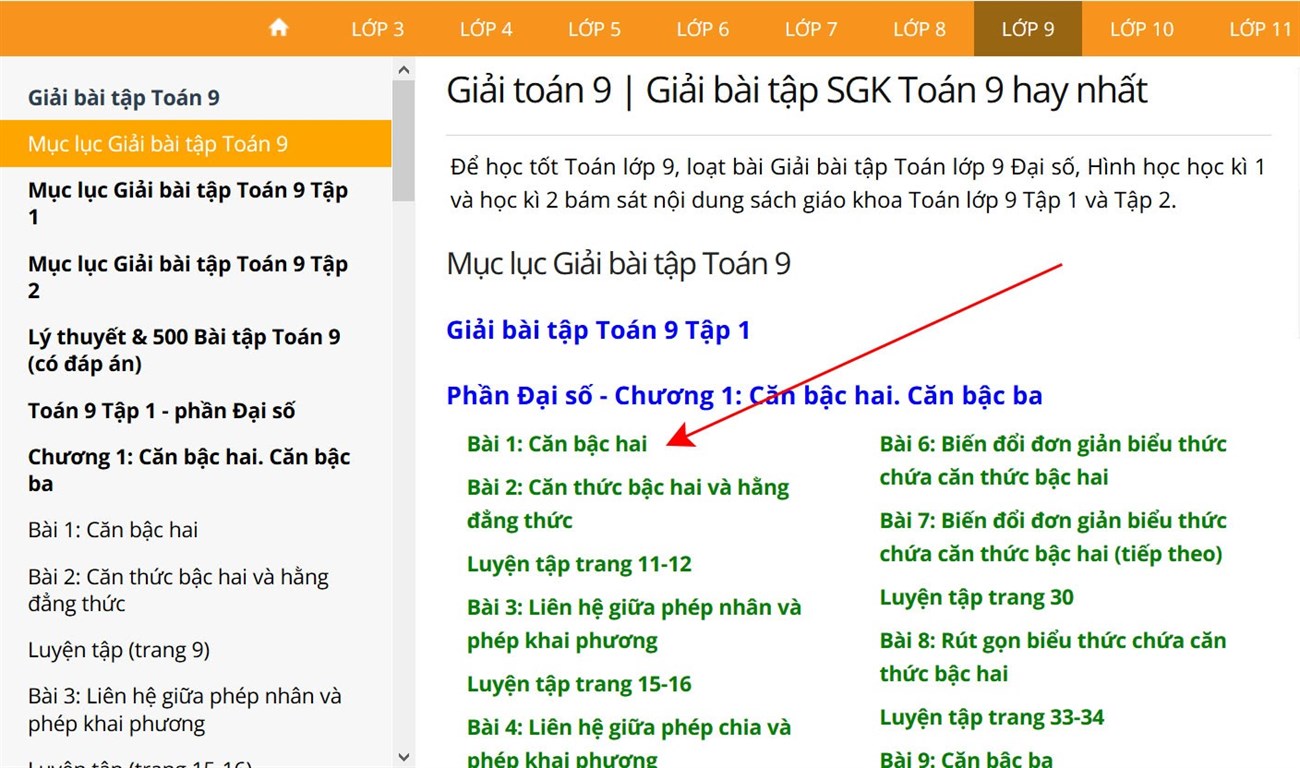Screen dimensions: 1300x768
Task: Open the LỚP 7 menu tab
Action: coord(811,29)
